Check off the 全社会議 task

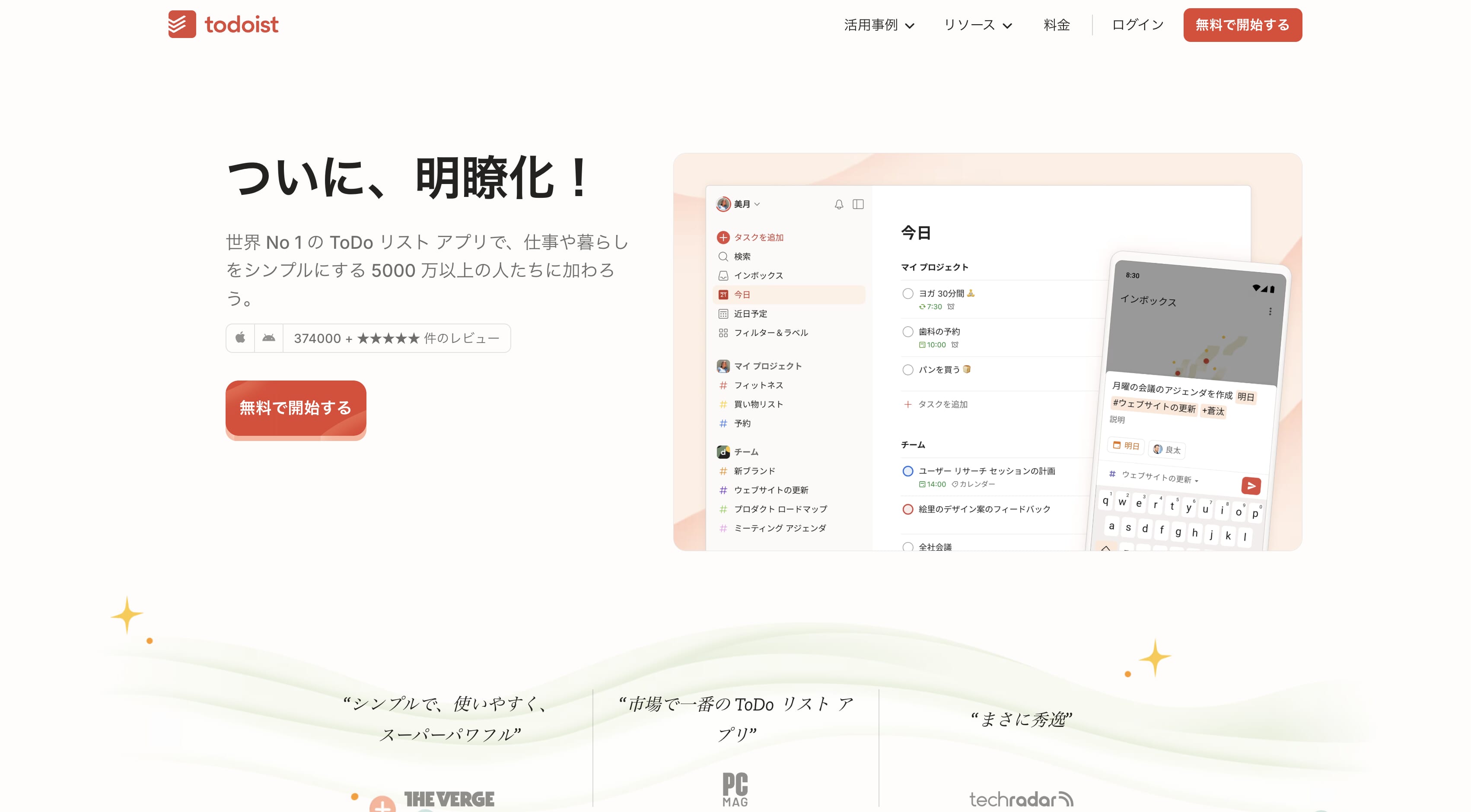click(x=907, y=547)
